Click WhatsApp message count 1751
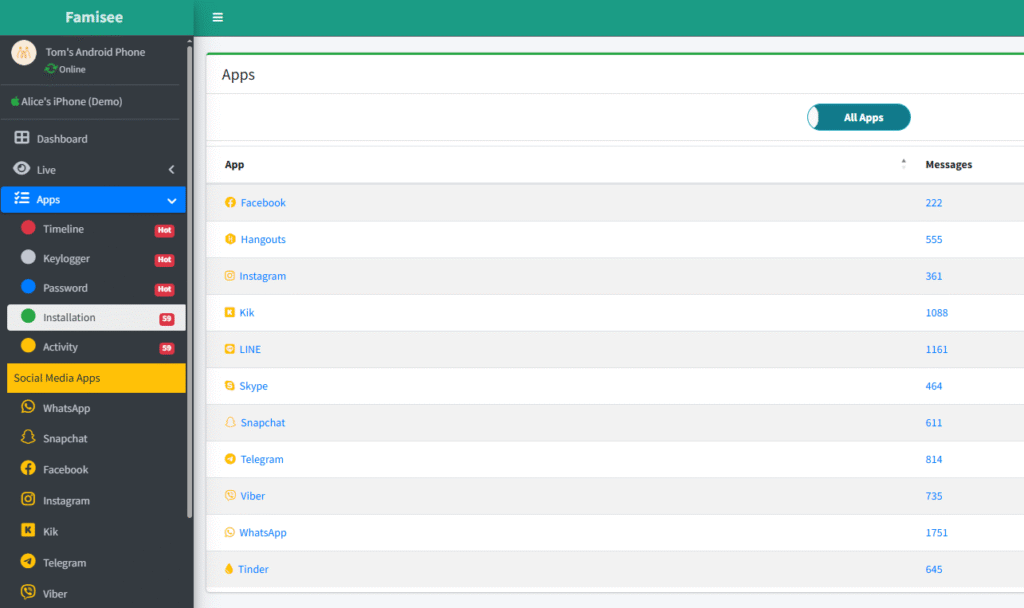This screenshot has height=608, width=1024. (936, 532)
